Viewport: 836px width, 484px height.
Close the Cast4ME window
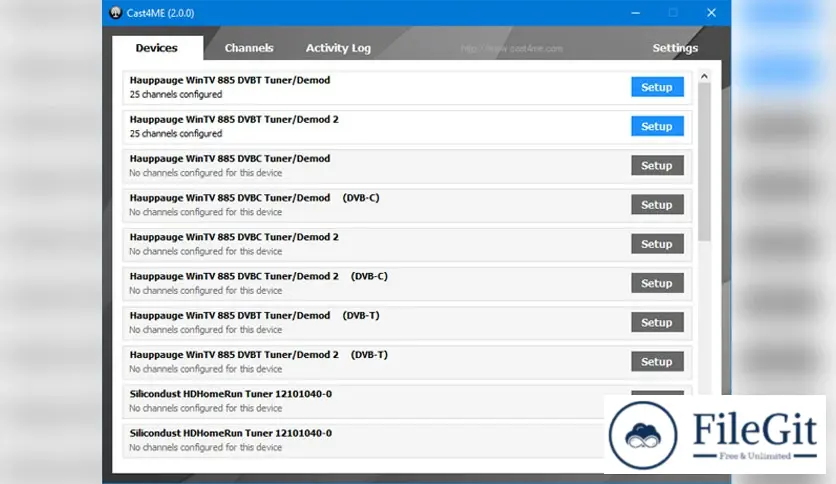tap(711, 13)
